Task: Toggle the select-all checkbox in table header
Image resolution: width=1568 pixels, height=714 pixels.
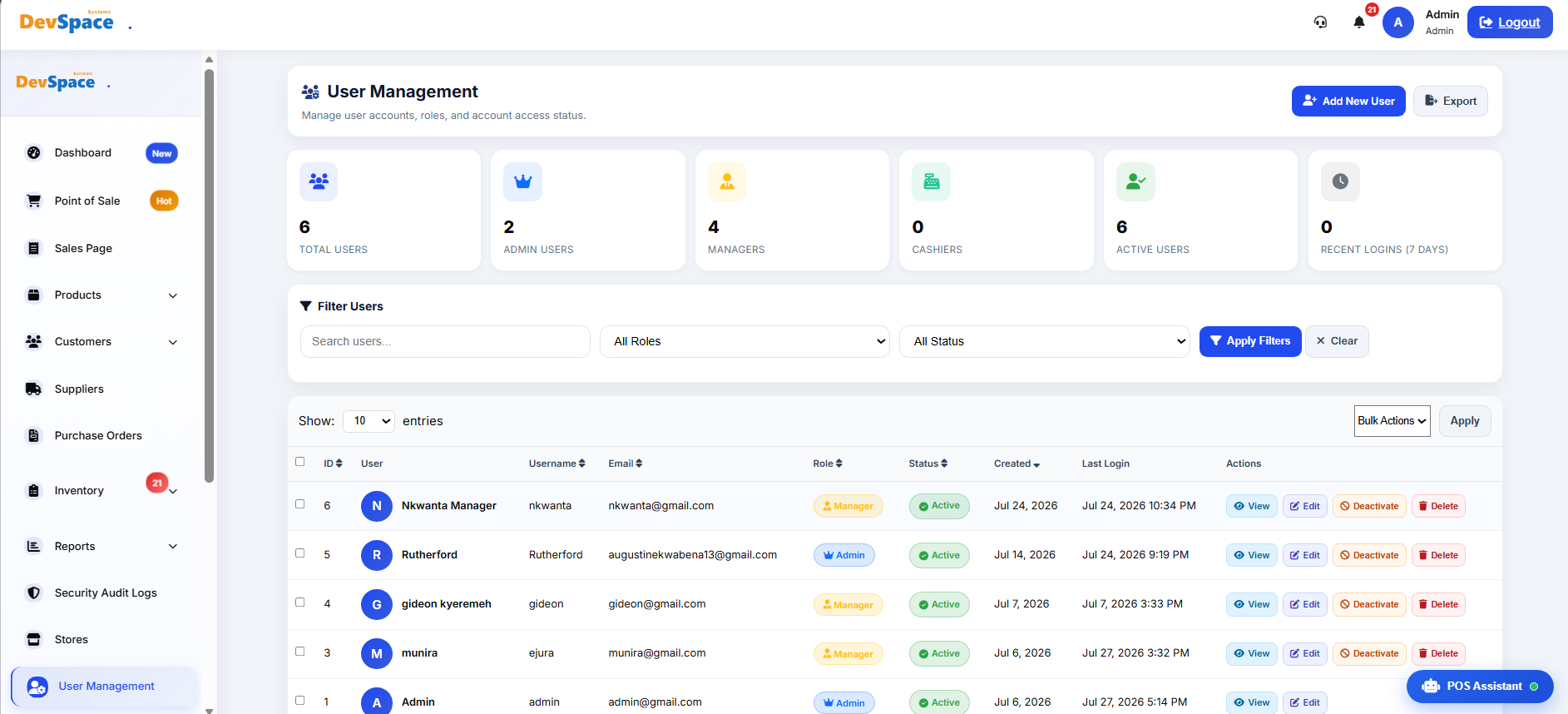Action: point(300,462)
